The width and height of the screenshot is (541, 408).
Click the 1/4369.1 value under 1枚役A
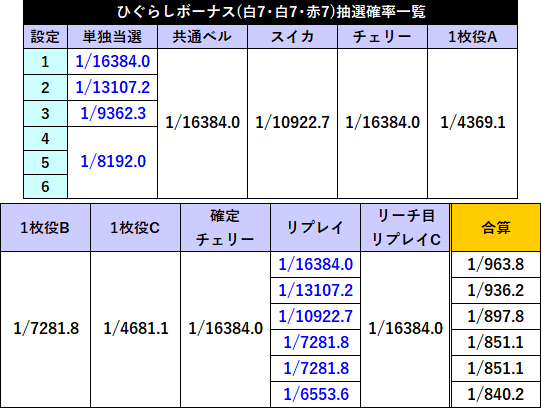click(x=472, y=123)
